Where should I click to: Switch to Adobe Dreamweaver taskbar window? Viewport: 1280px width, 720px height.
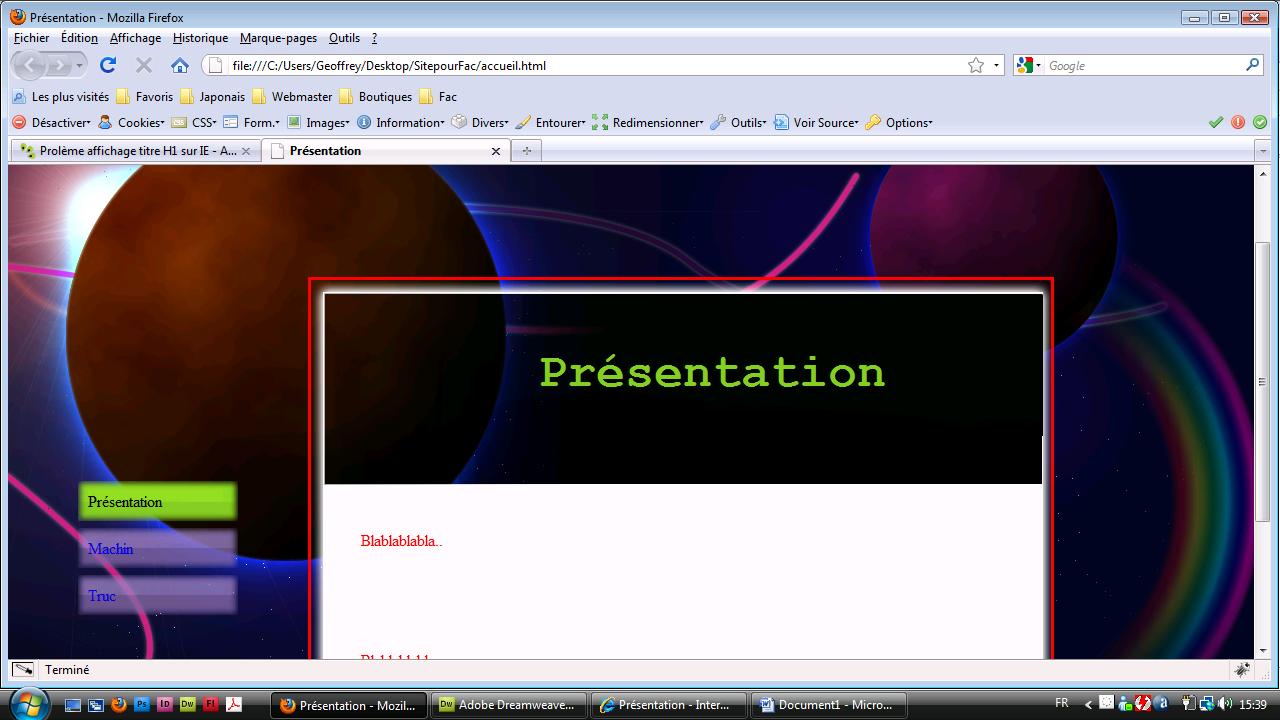click(x=509, y=705)
